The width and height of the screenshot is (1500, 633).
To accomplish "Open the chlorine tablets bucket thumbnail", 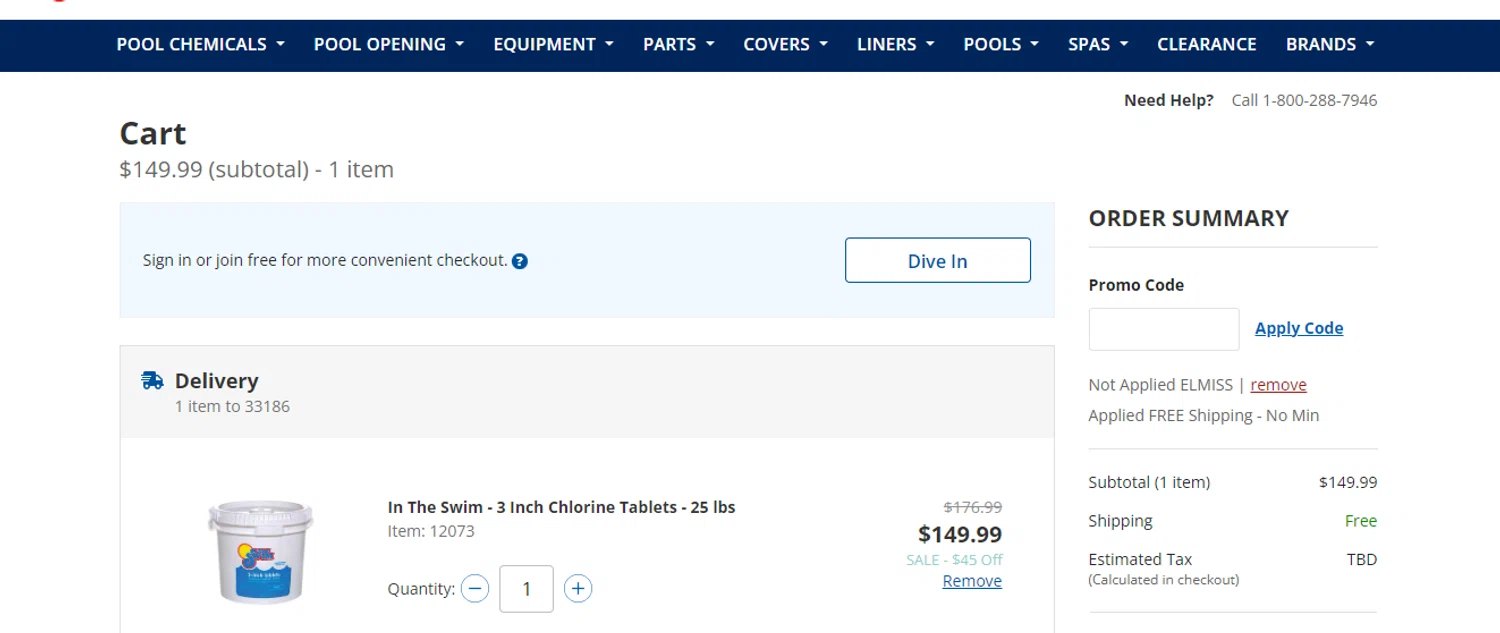I will click(260, 551).
